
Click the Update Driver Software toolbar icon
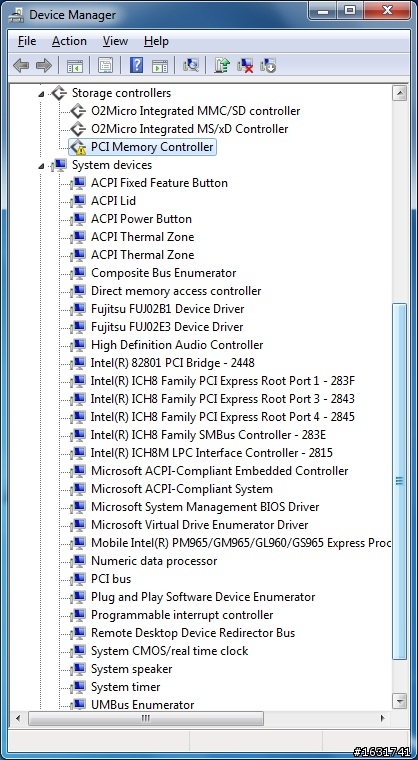222,65
